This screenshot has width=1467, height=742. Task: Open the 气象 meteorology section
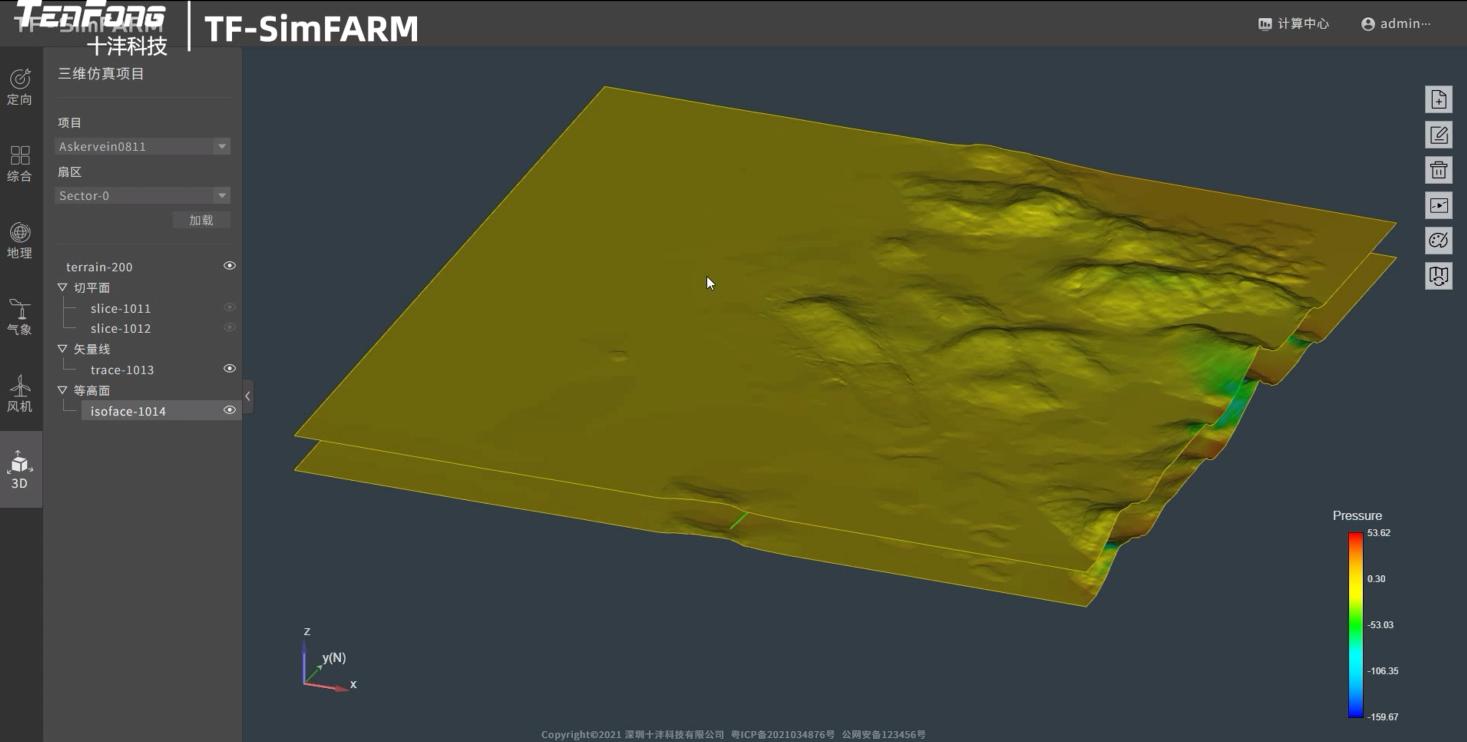coord(20,316)
